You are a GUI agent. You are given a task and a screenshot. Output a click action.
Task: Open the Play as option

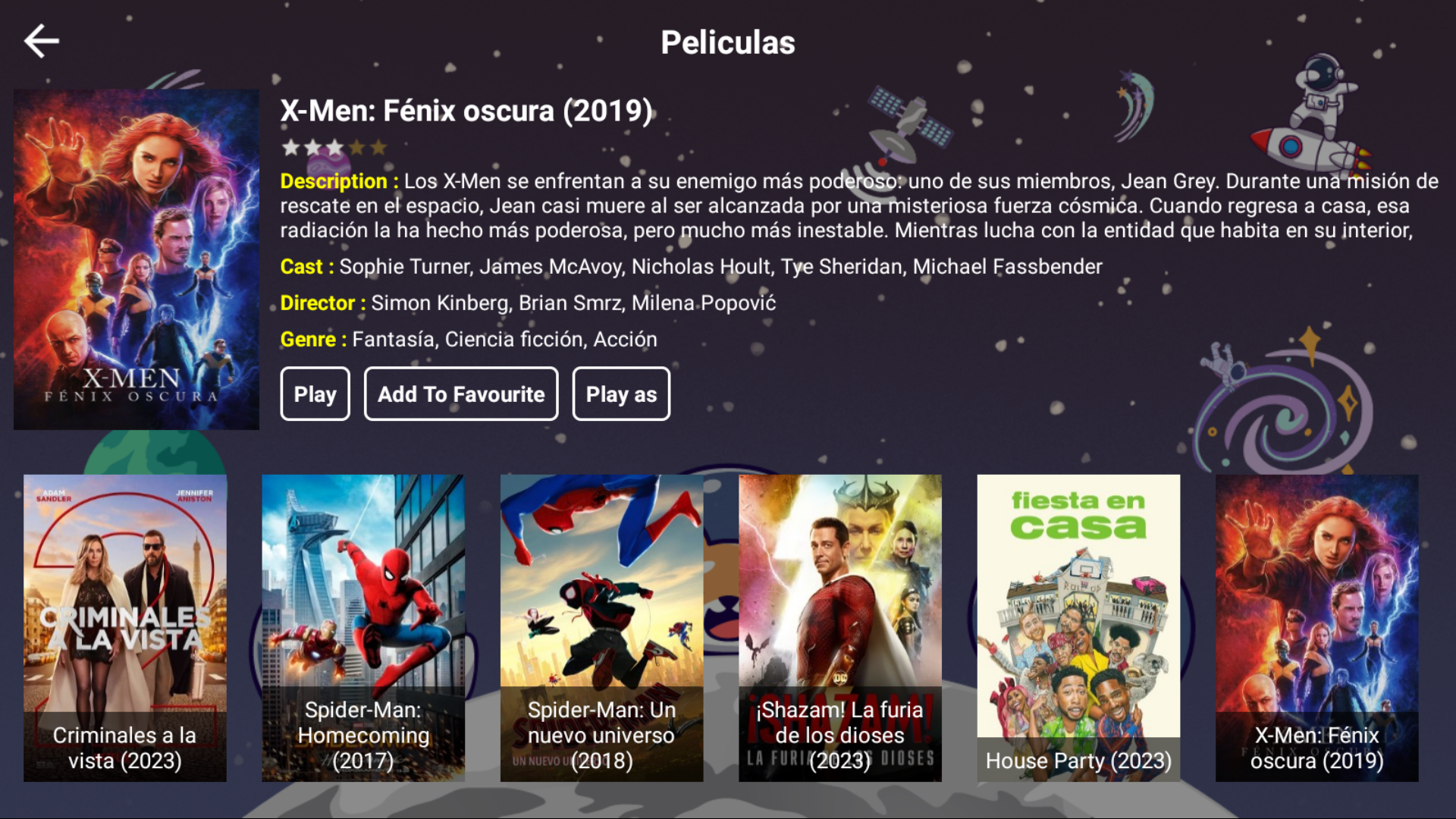pyautogui.click(x=621, y=394)
